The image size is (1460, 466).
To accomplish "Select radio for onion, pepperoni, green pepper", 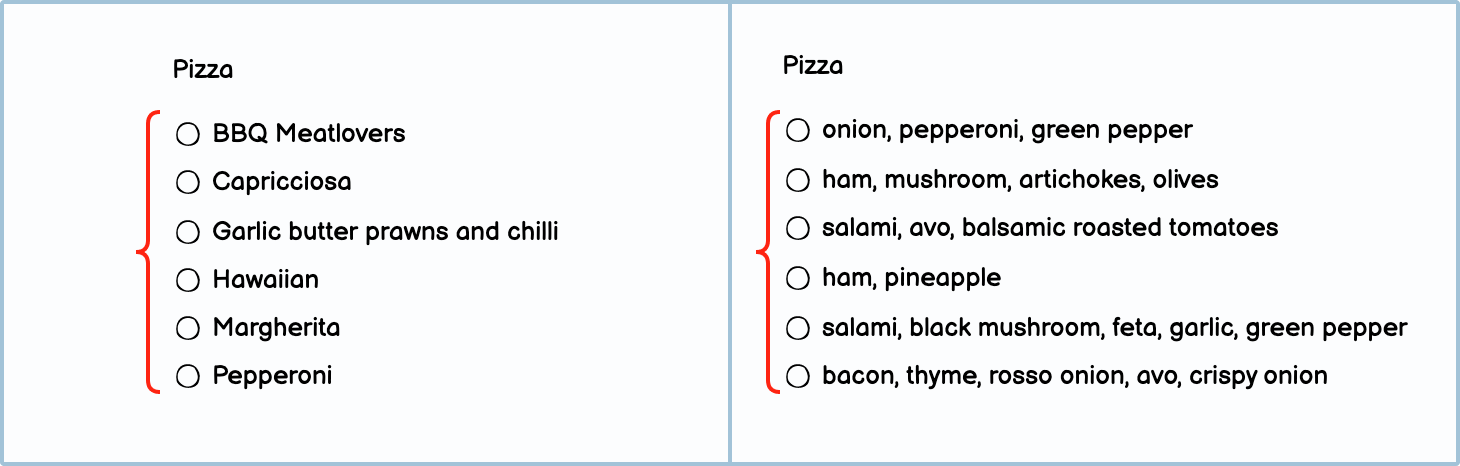I will [797, 130].
